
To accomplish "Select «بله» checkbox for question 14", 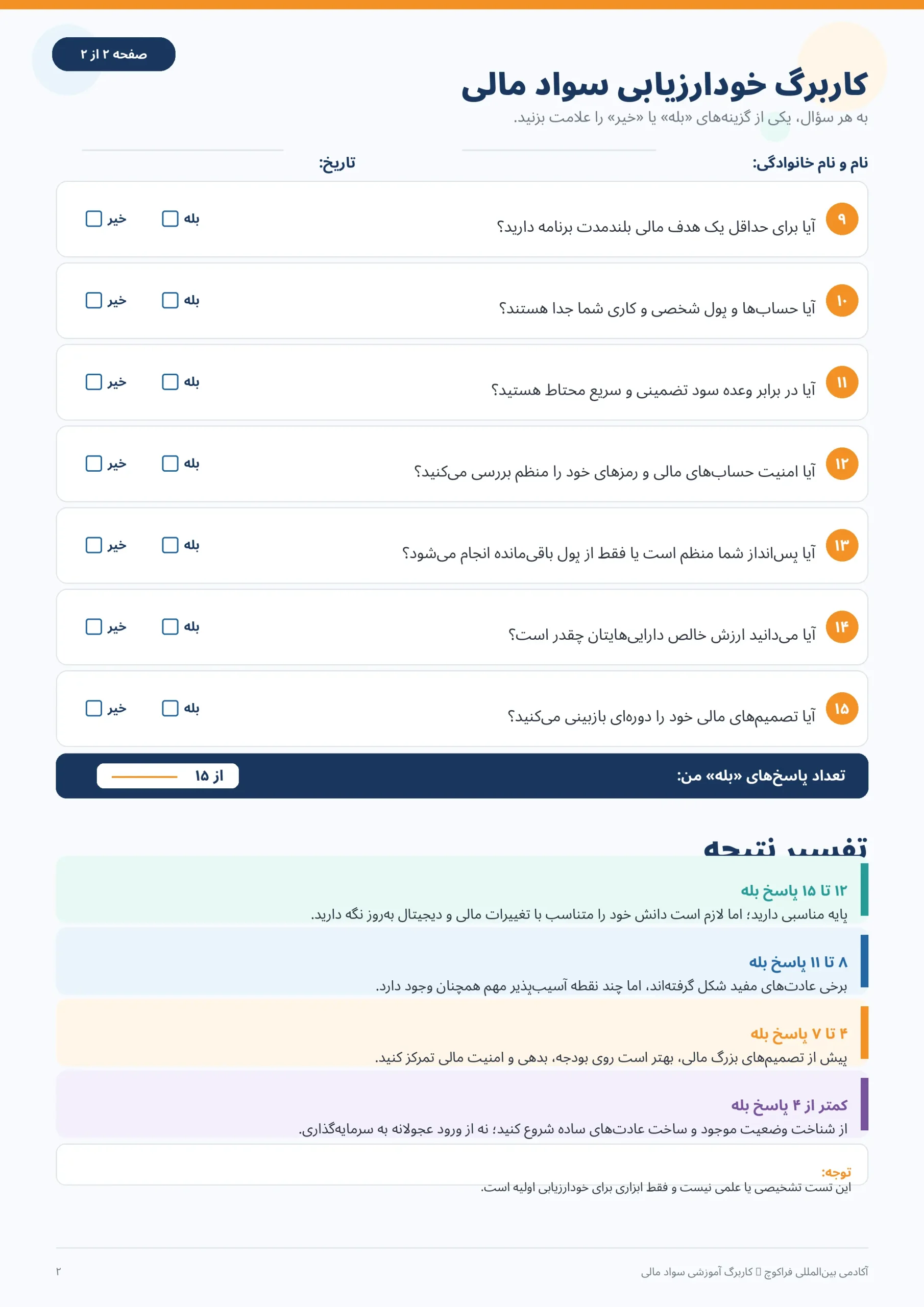I will click(x=170, y=627).
